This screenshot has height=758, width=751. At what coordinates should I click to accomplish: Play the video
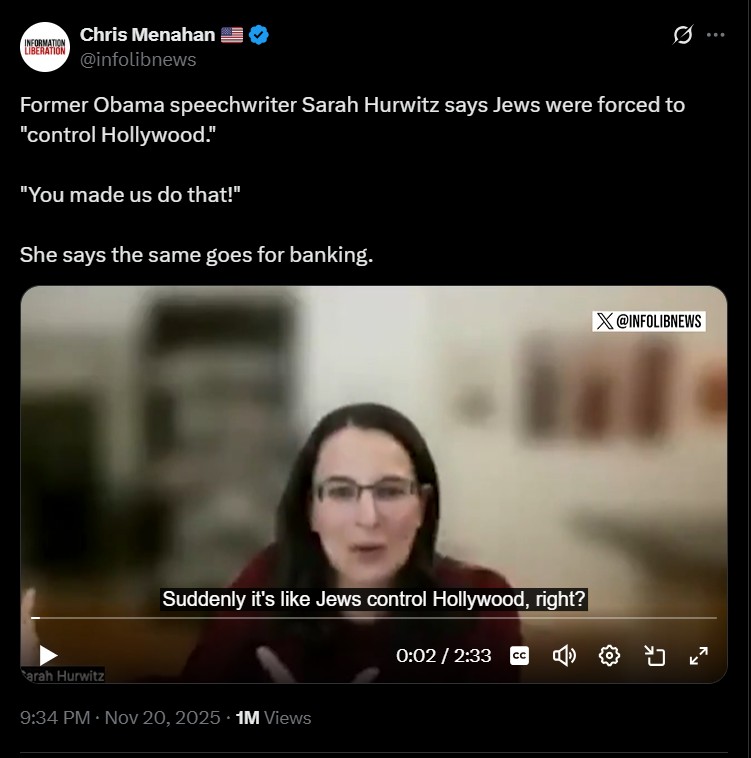point(48,656)
